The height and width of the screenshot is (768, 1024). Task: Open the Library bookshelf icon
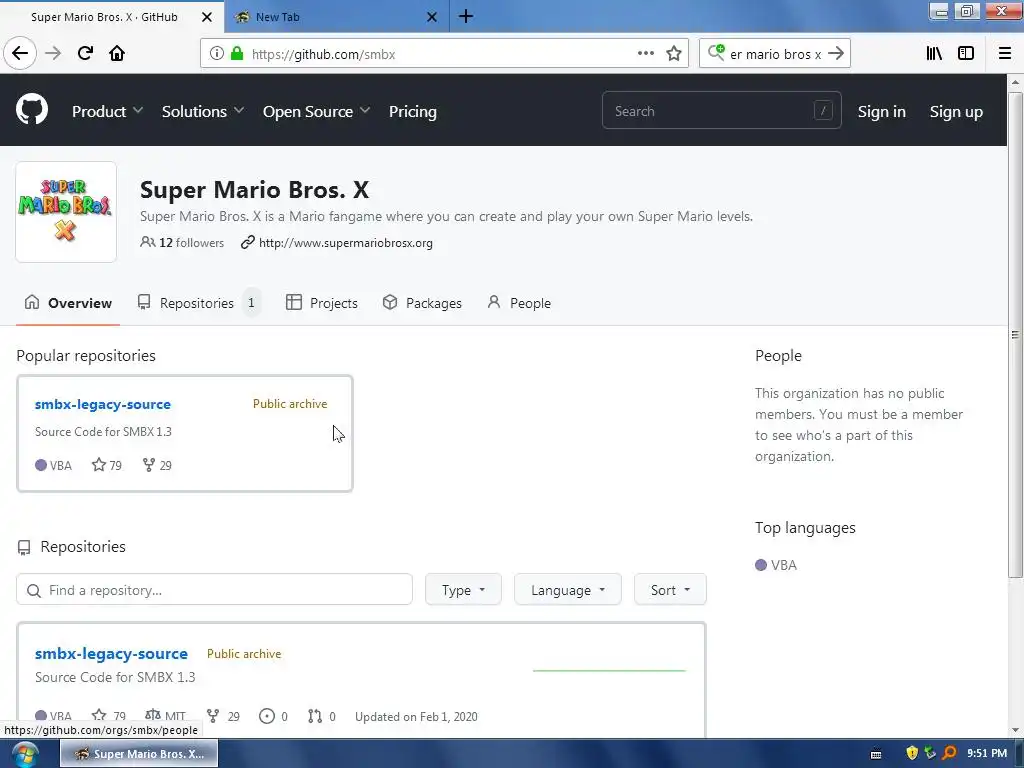coord(934,54)
